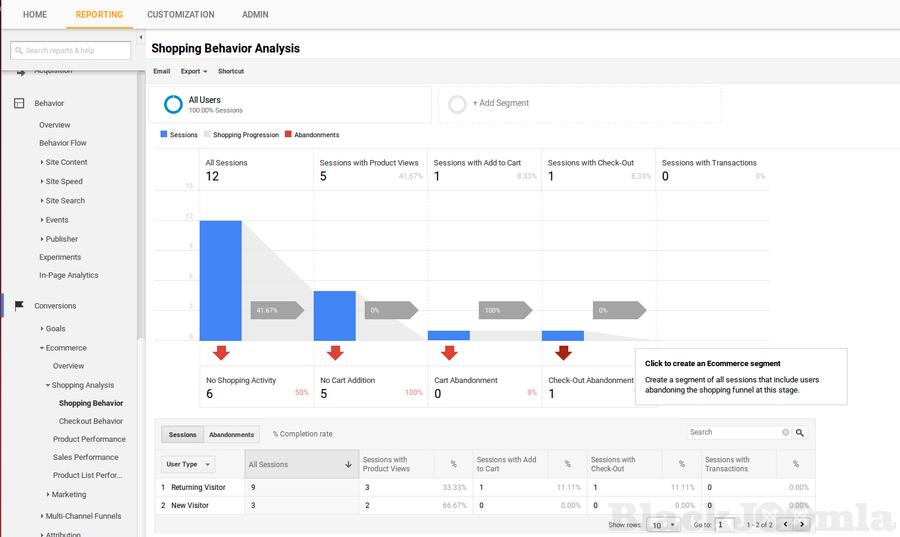
Task: Switch to the Admin tab
Action: (255, 15)
